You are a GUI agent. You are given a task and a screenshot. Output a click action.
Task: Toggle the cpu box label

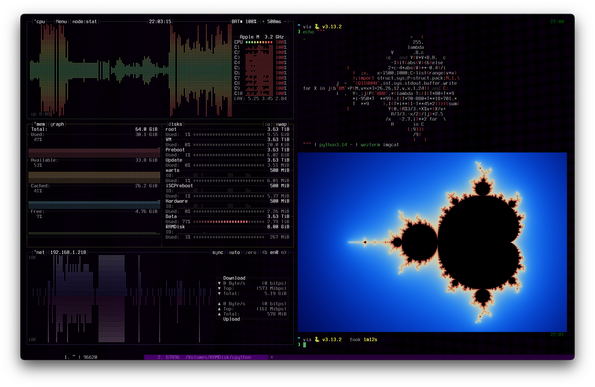click(40, 22)
